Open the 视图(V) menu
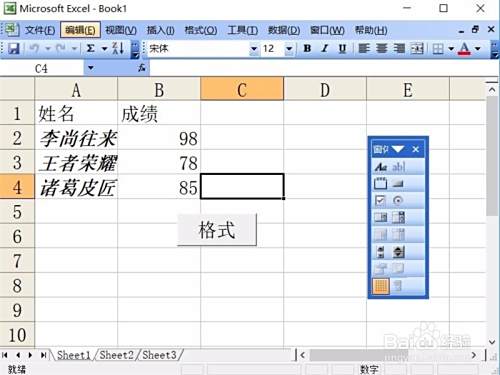This screenshot has width=500, height=375. coord(121,30)
